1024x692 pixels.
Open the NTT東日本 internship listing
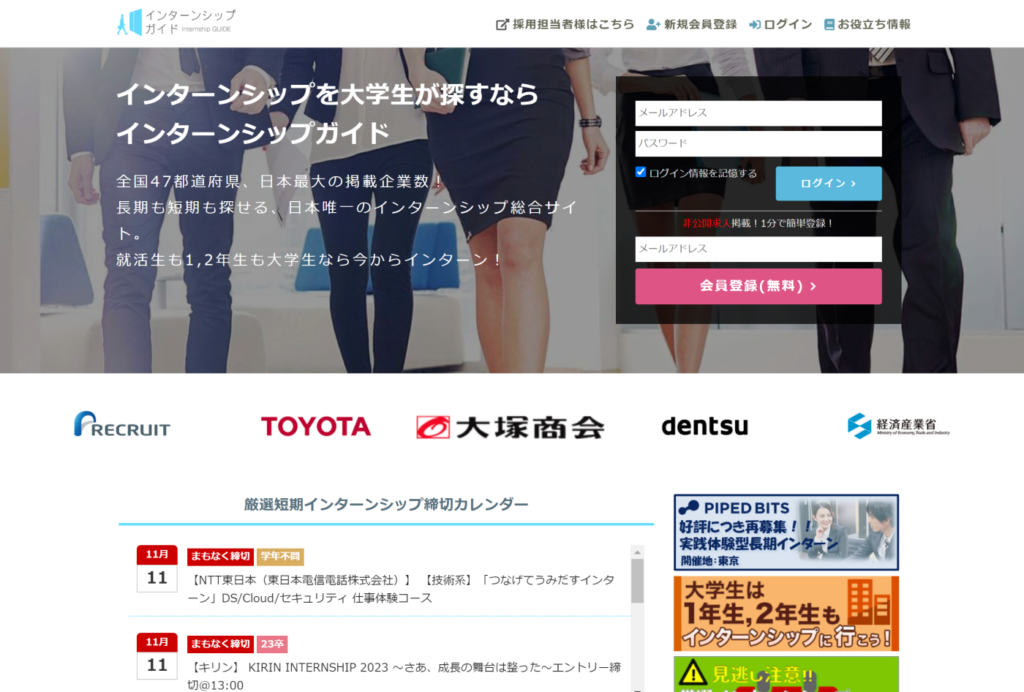402,588
